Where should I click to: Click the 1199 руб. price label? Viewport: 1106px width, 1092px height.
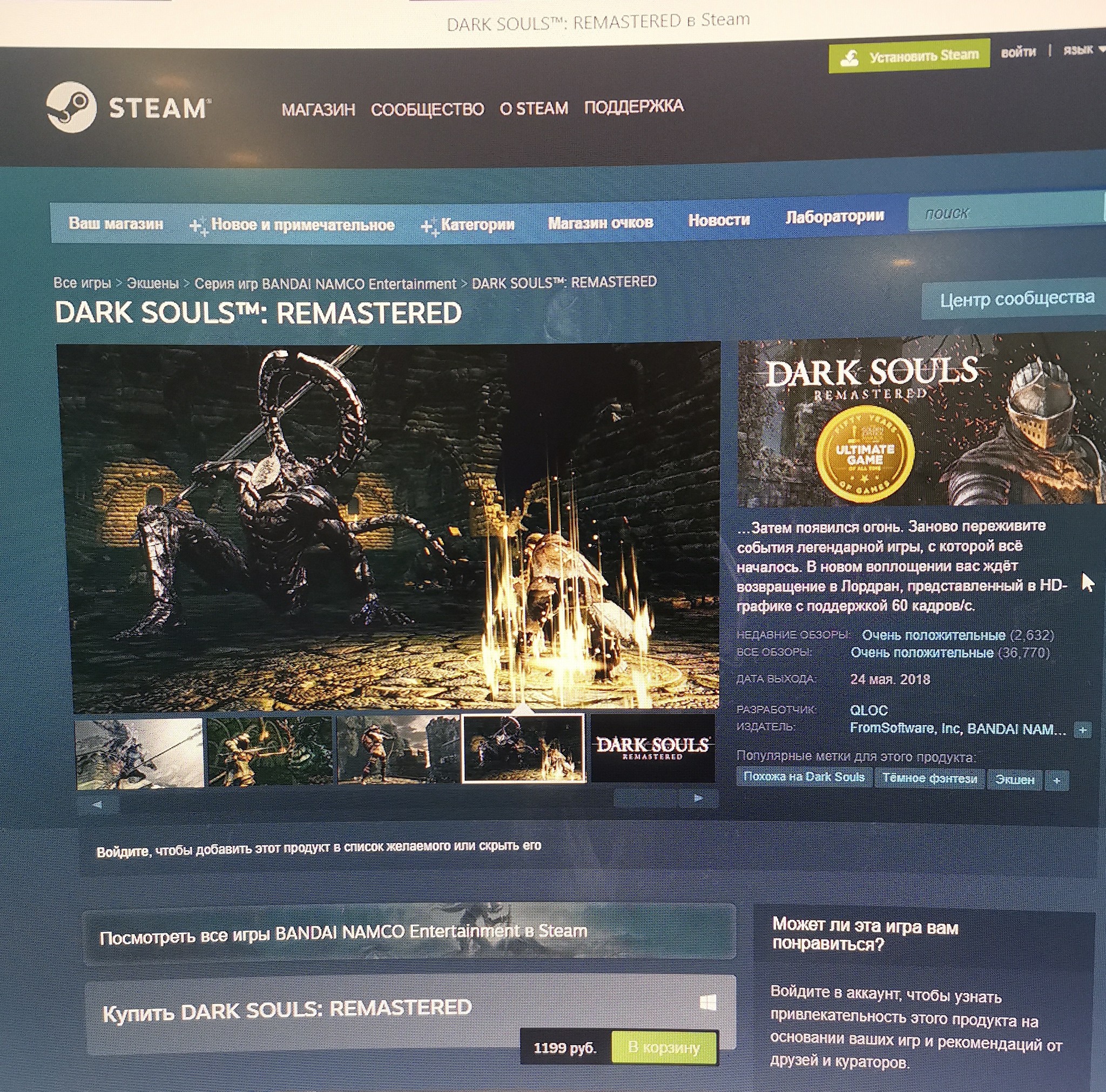click(x=565, y=1047)
